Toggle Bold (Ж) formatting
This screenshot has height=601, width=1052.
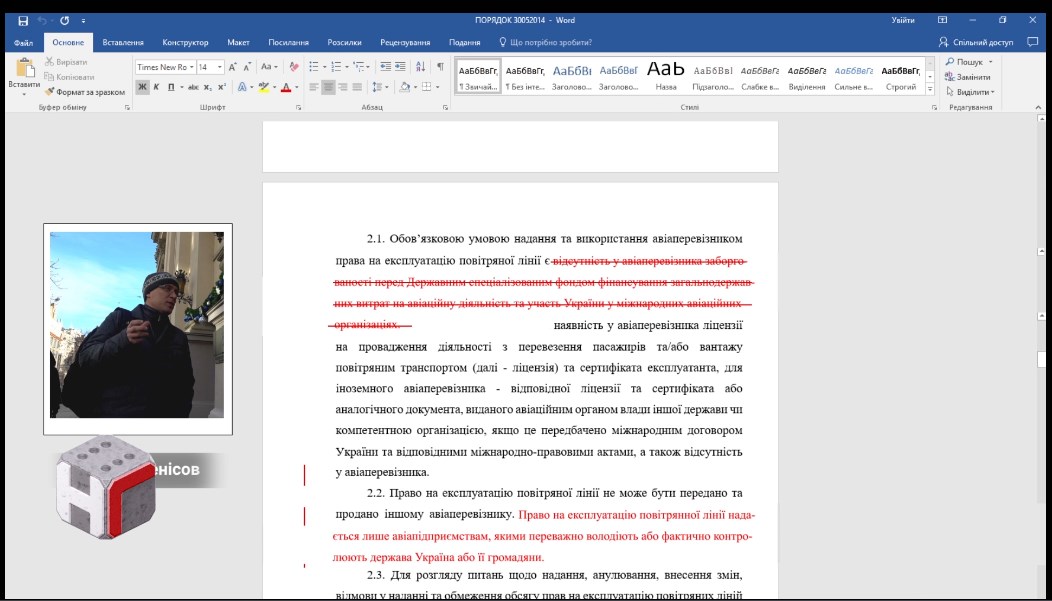pyautogui.click(x=142, y=87)
